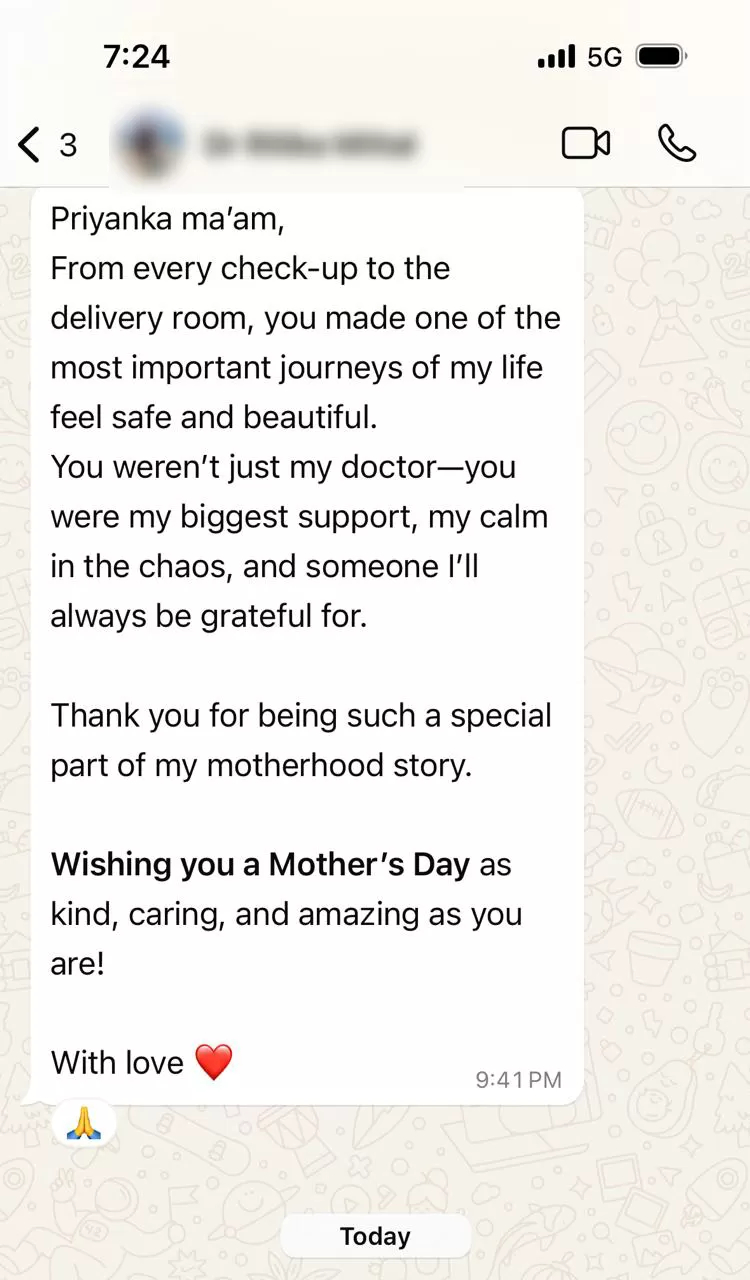750x1280 pixels.
Task: Tap the 7:24 clock in status bar
Action: 137,57
